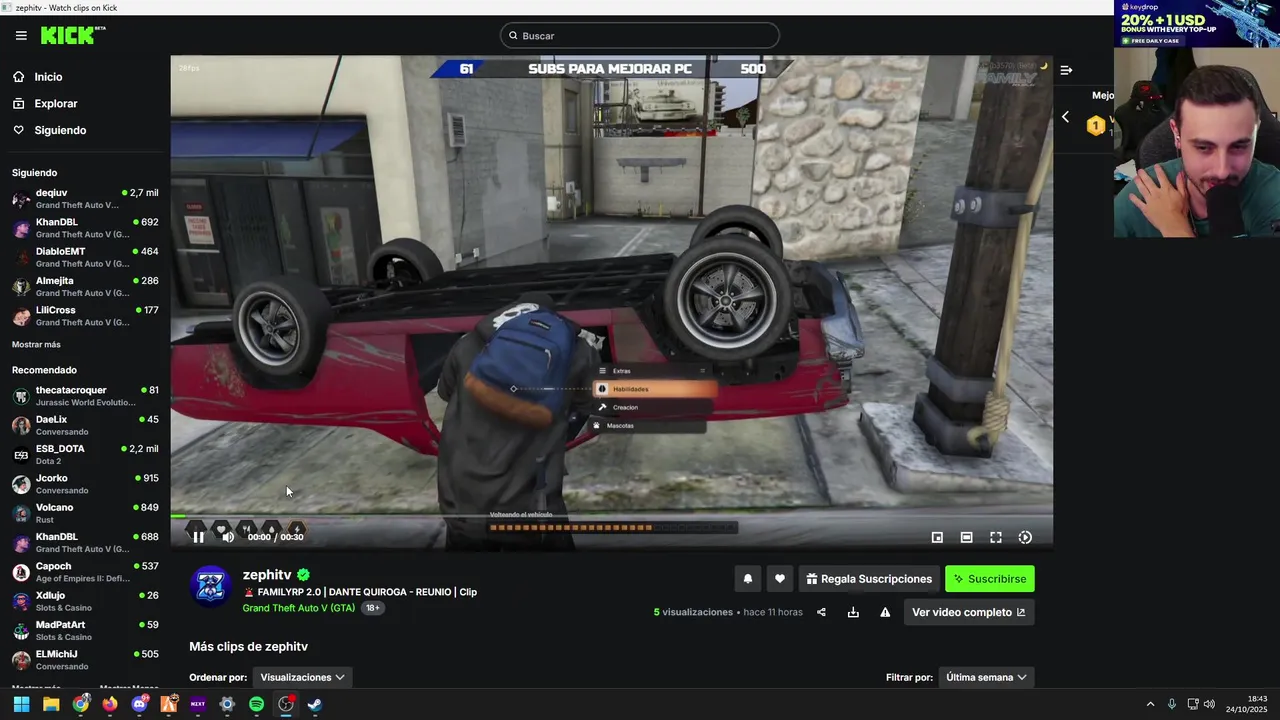Open playback speed settings icon

(x=1025, y=537)
